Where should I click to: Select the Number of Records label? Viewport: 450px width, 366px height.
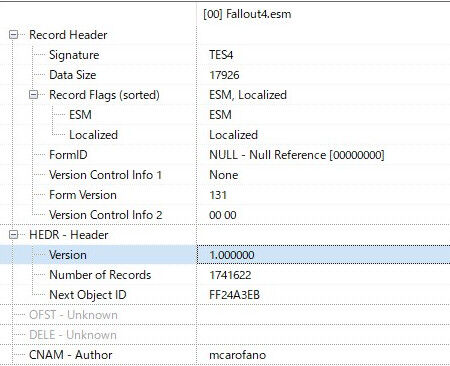(100, 275)
